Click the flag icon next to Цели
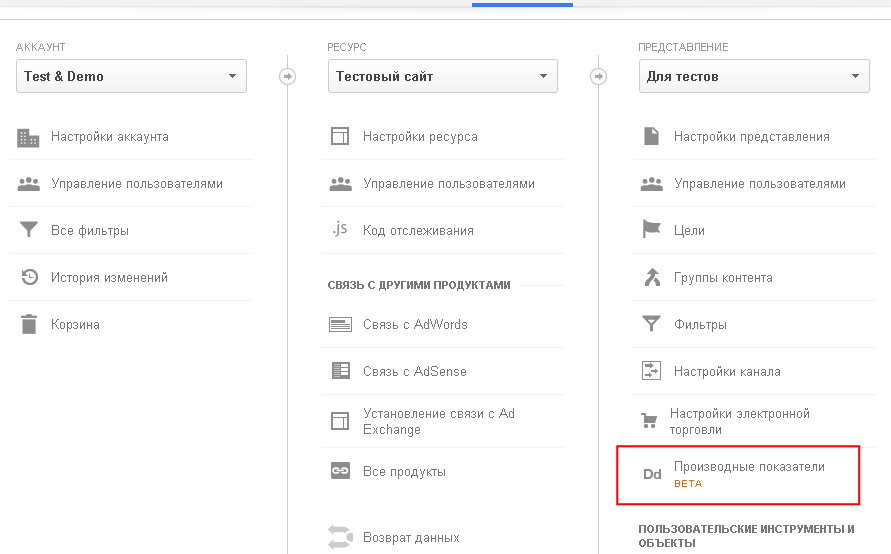891x554 pixels. pos(652,231)
